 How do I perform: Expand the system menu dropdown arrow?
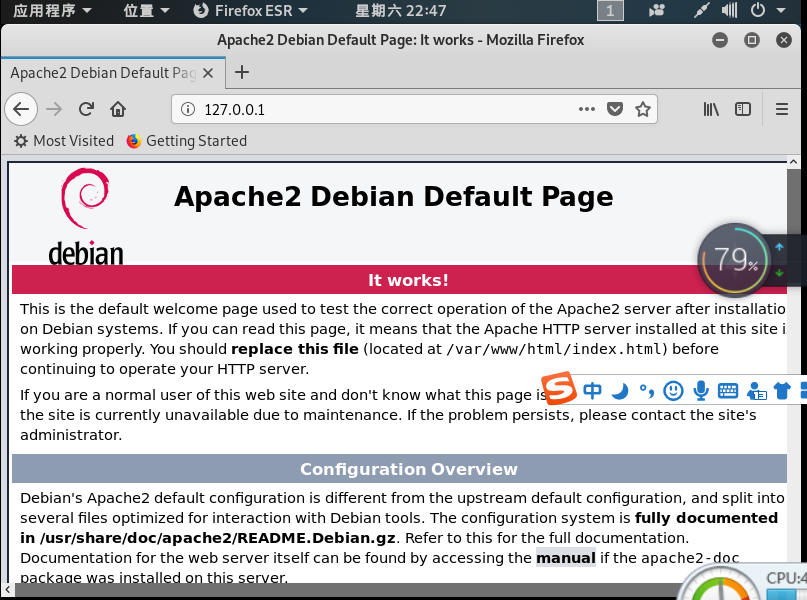point(781,10)
